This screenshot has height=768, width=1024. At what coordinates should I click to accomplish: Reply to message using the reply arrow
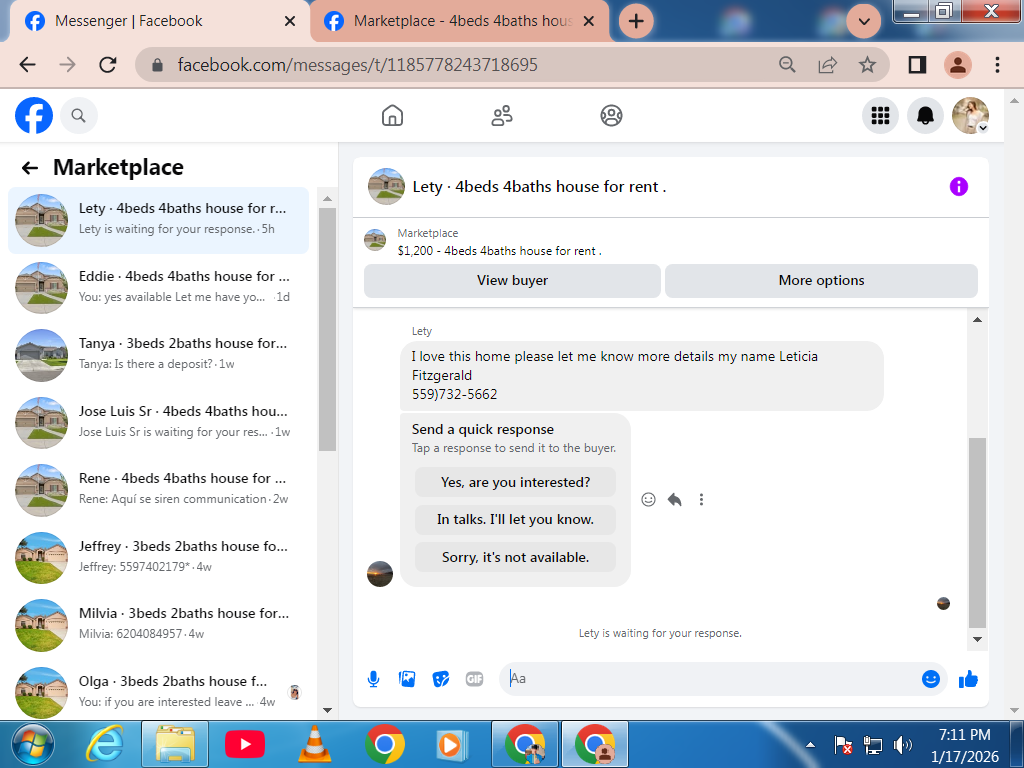pos(675,500)
